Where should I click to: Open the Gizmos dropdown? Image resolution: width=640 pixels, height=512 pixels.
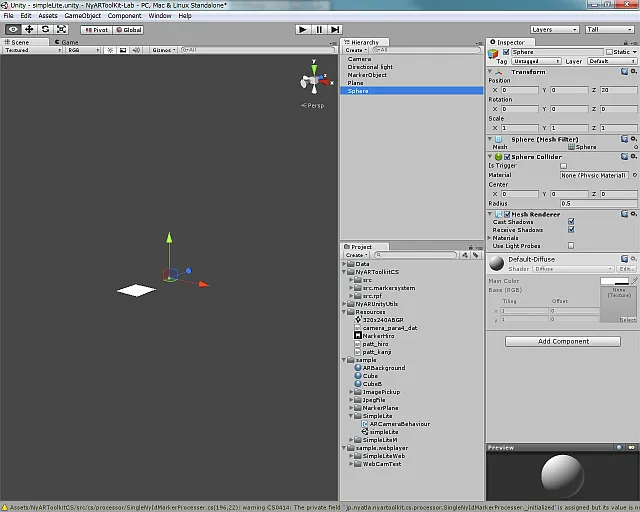(164, 50)
